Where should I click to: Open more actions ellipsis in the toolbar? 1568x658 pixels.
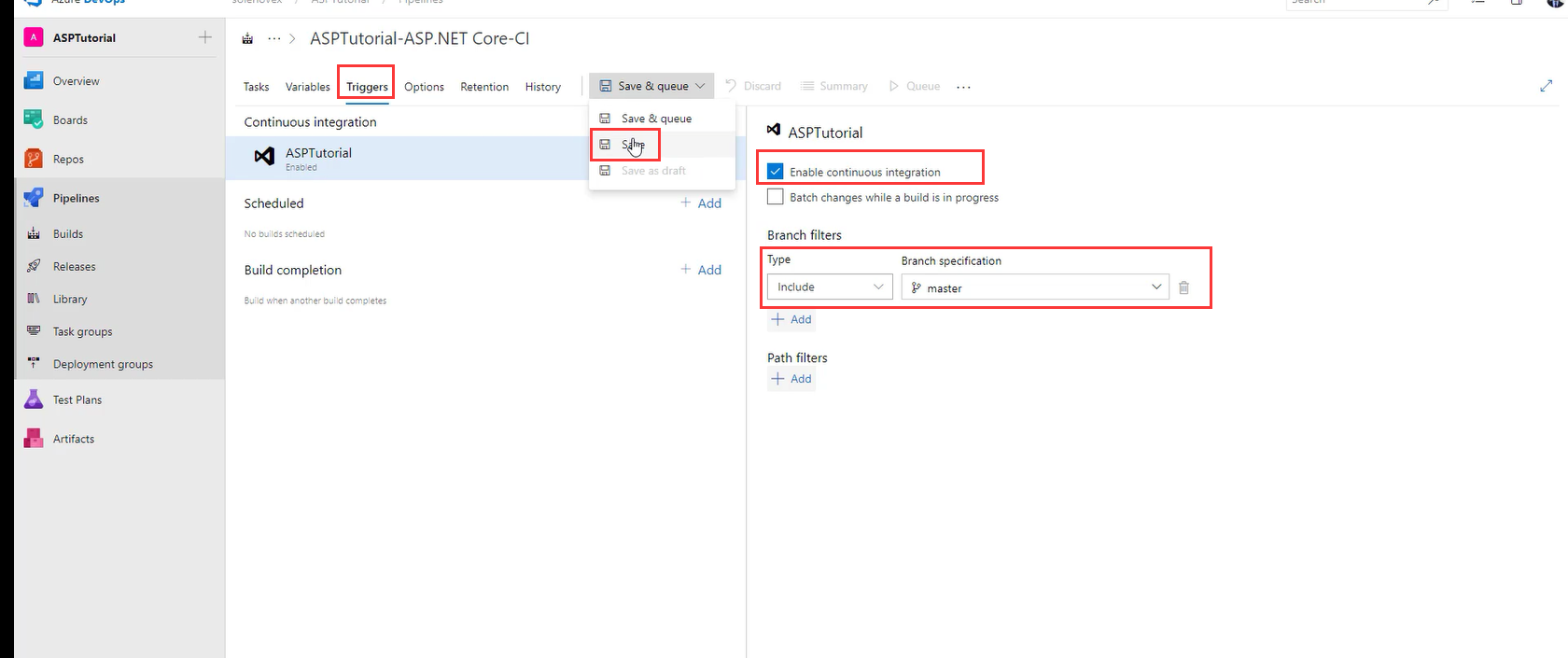point(963,87)
